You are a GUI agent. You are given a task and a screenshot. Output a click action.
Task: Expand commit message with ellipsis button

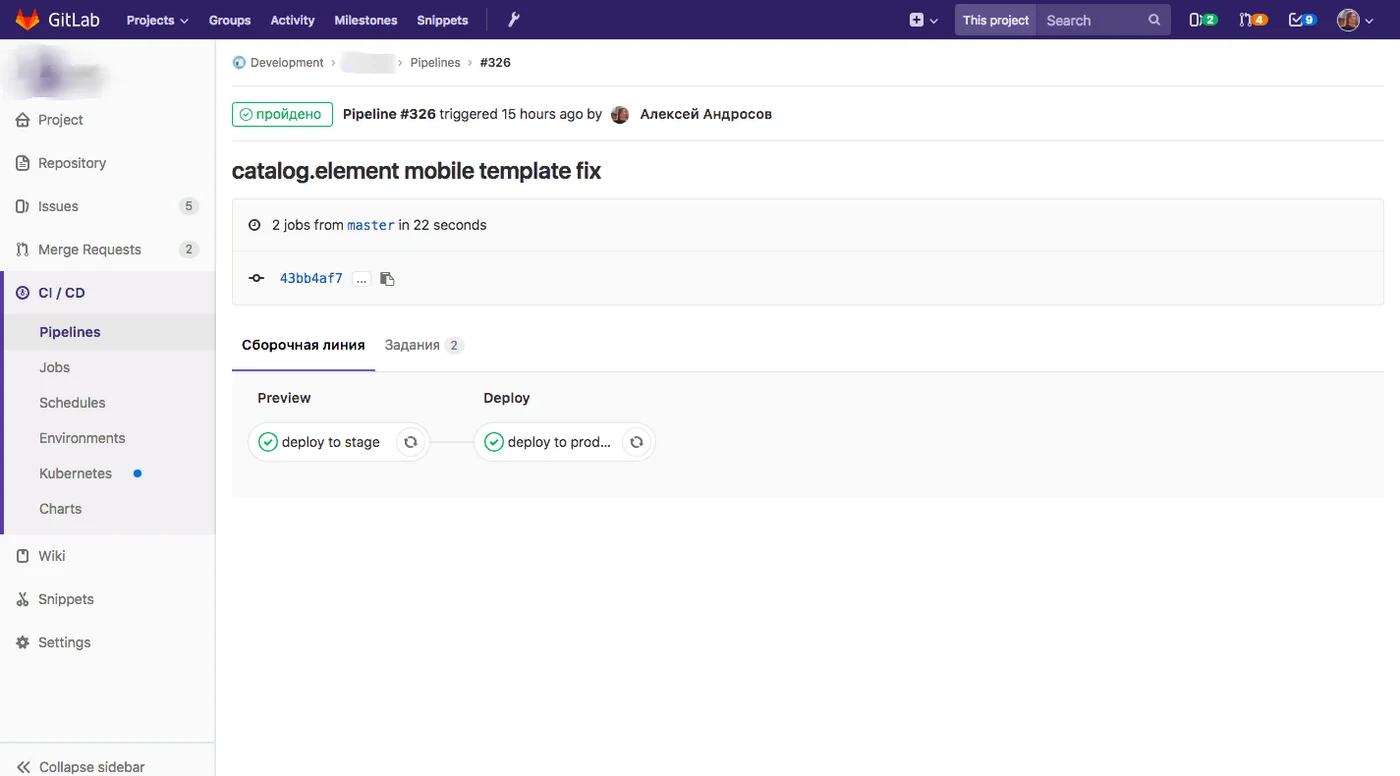coord(362,279)
